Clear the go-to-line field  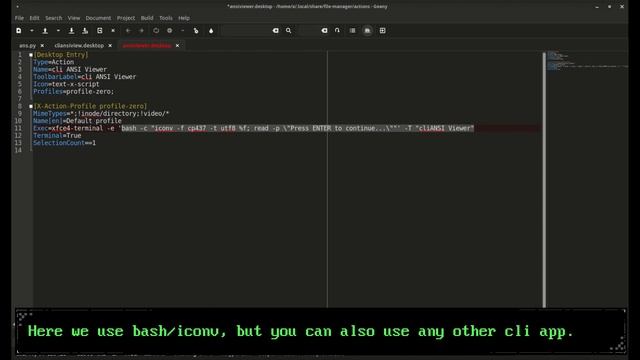tap(324, 31)
